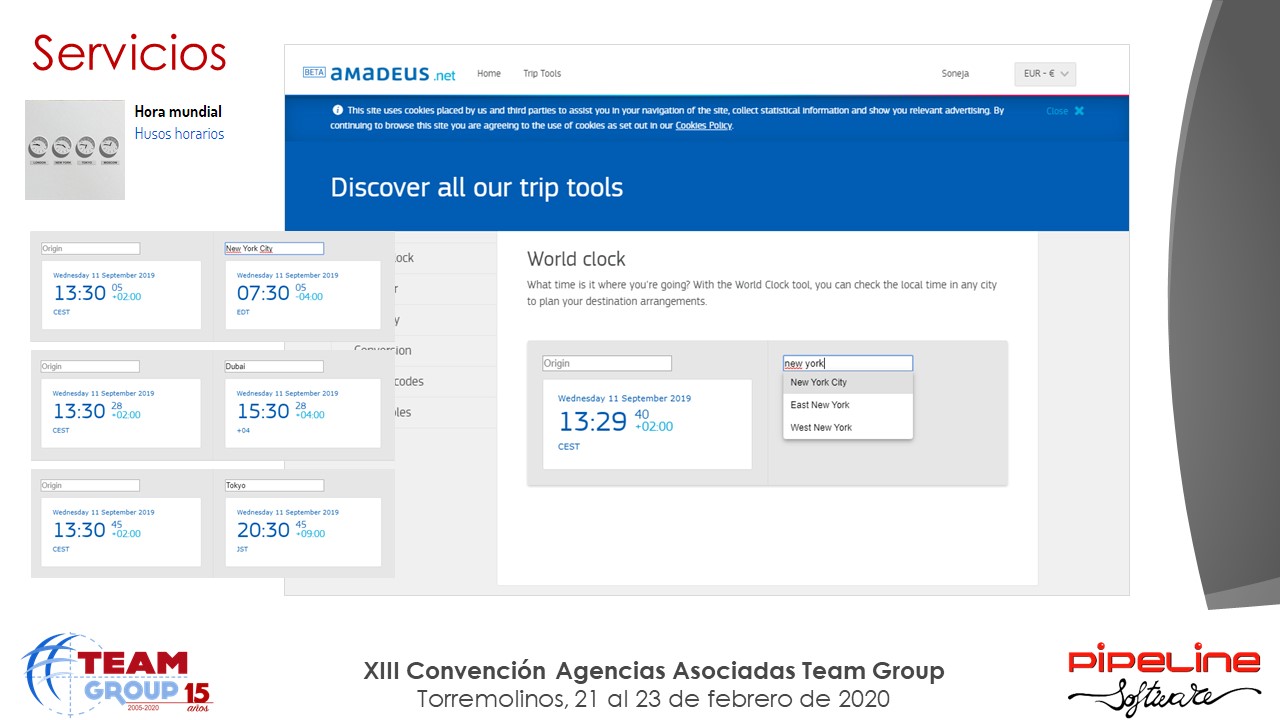Image resolution: width=1280 pixels, height=720 pixels.
Task: Click the info icon in cookie banner
Action: 338,110
